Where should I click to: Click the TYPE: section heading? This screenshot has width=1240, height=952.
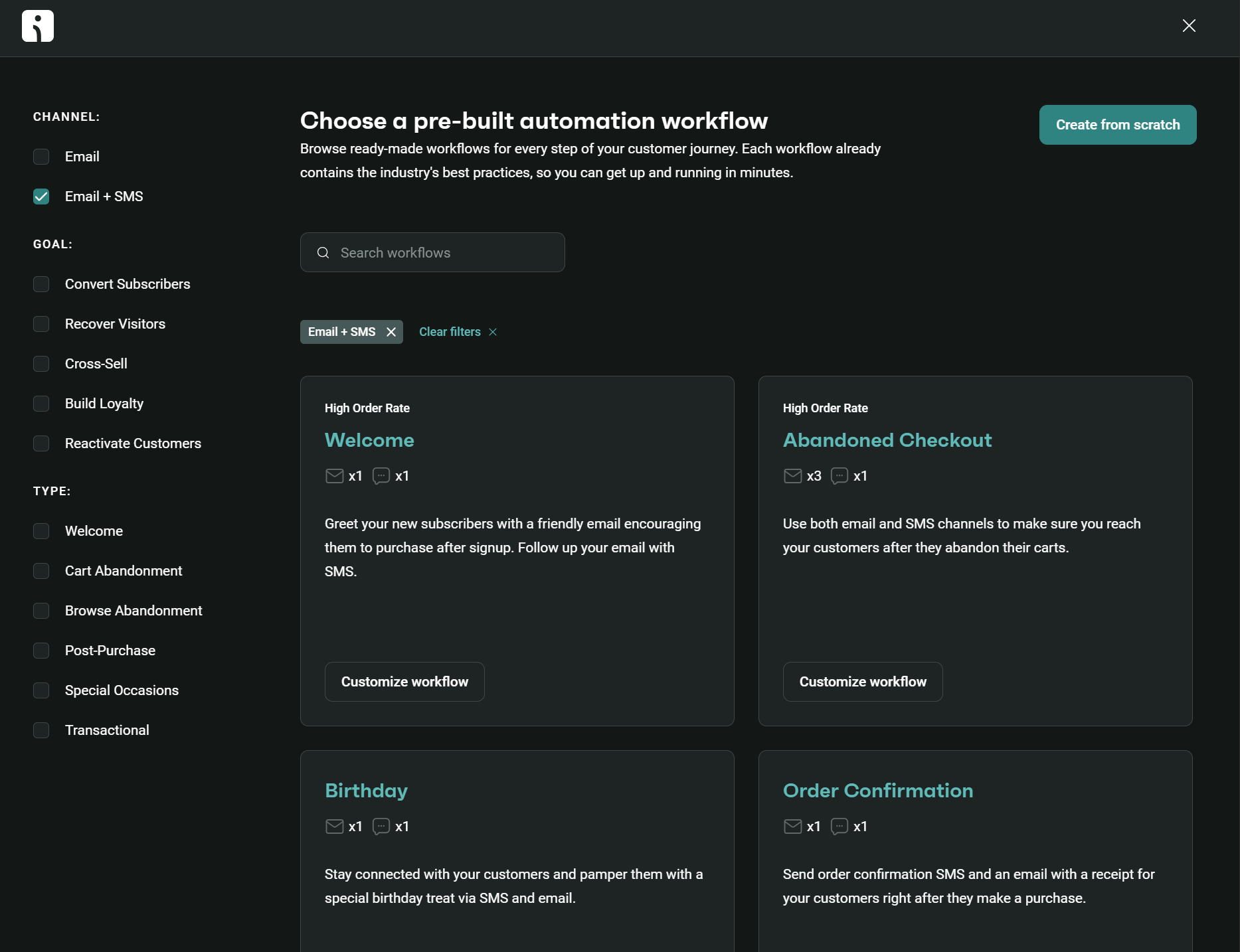pyautogui.click(x=52, y=491)
